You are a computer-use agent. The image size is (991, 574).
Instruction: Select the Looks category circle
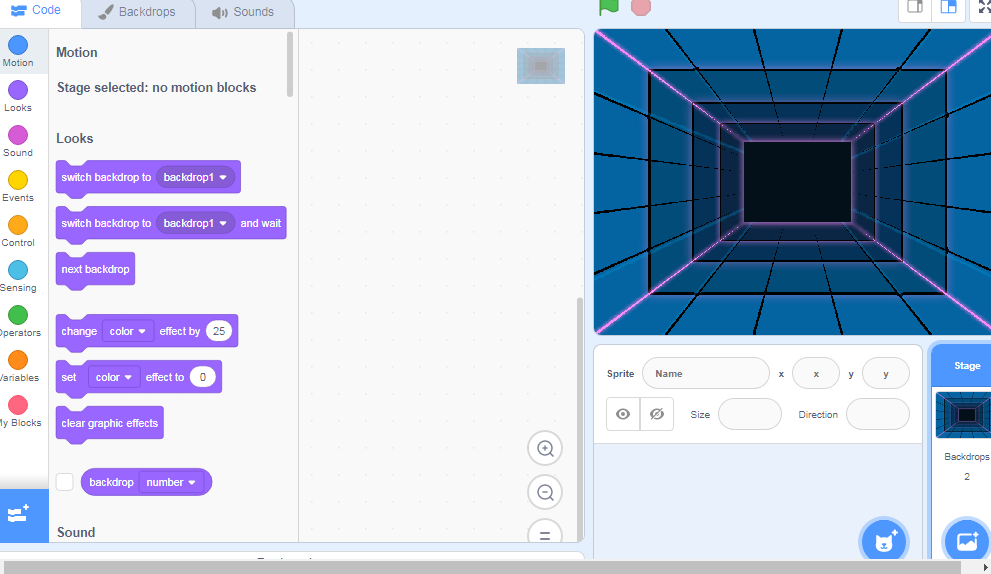click(18, 90)
